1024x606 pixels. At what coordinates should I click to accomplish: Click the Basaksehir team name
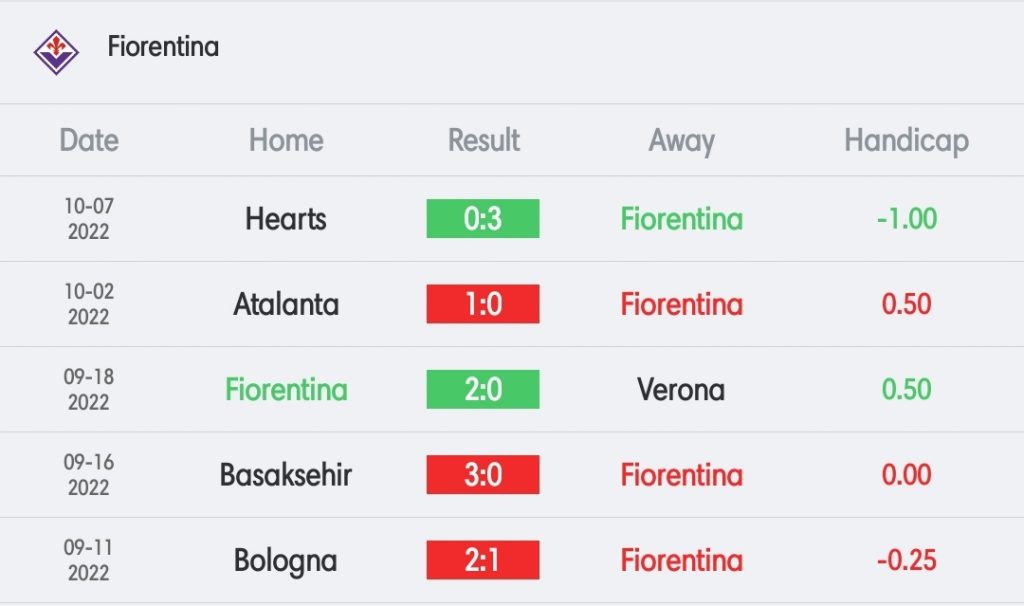[286, 475]
